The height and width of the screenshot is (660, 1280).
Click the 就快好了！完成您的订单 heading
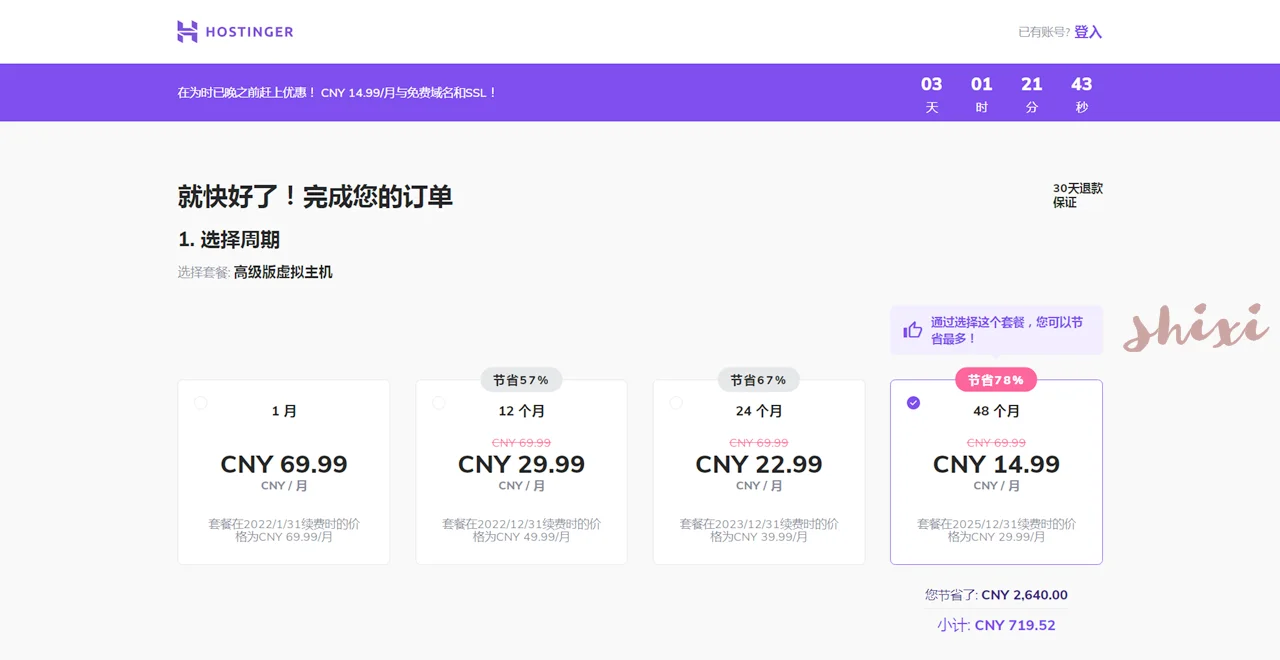(315, 196)
